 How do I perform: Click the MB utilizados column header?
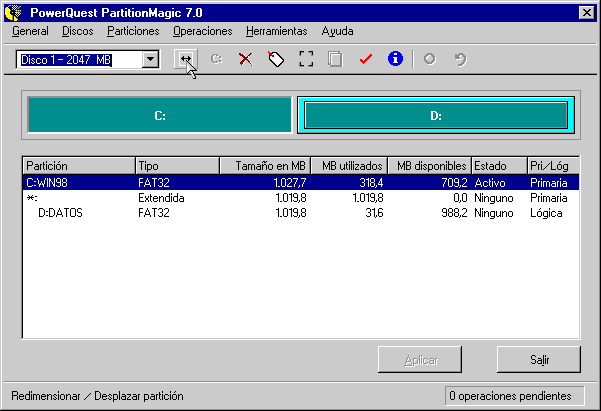(349, 166)
